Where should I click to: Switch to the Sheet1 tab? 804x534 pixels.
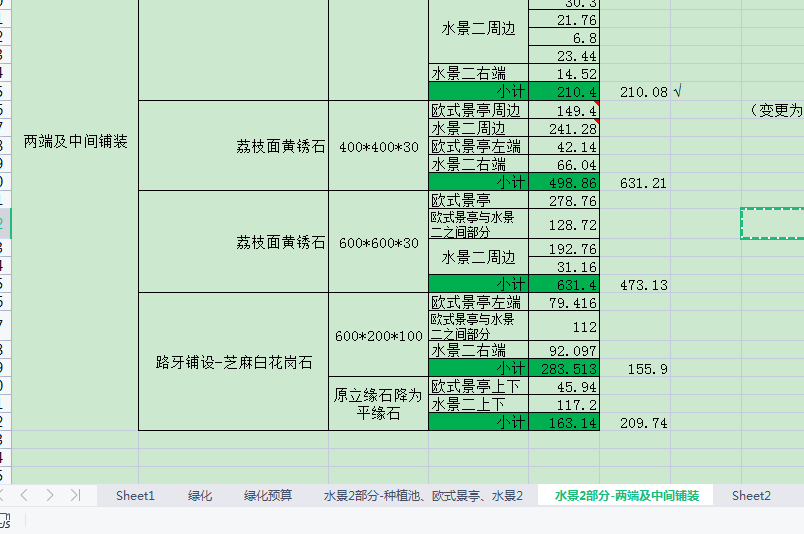coord(135,496)
